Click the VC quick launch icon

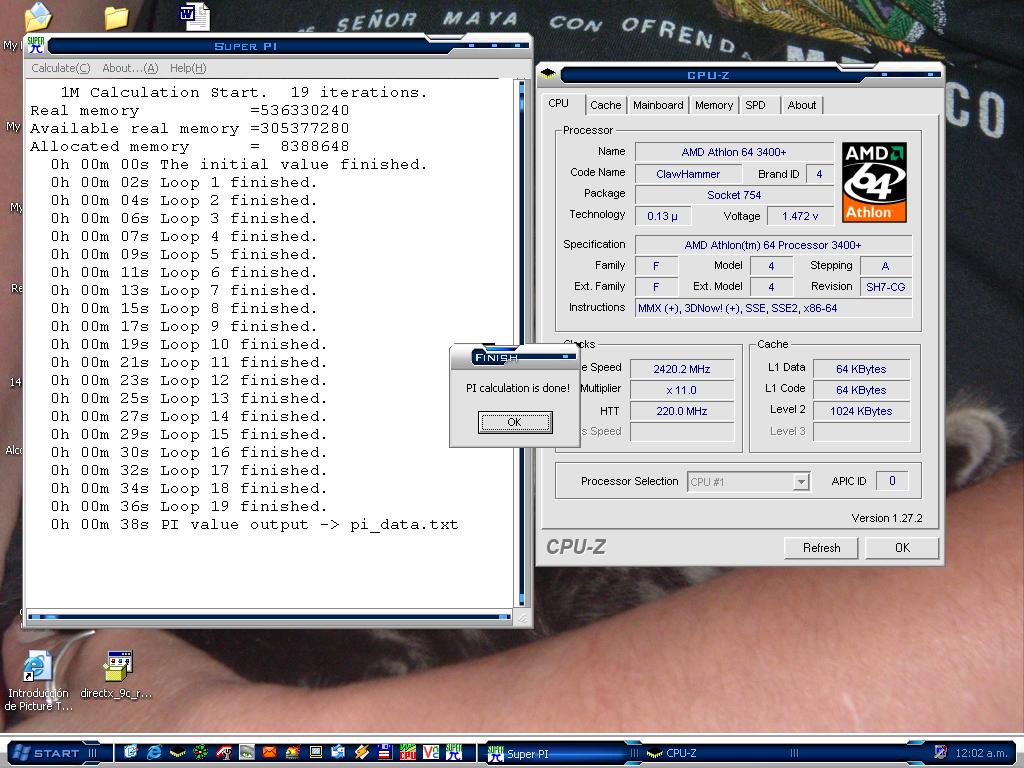click(431, 752)
